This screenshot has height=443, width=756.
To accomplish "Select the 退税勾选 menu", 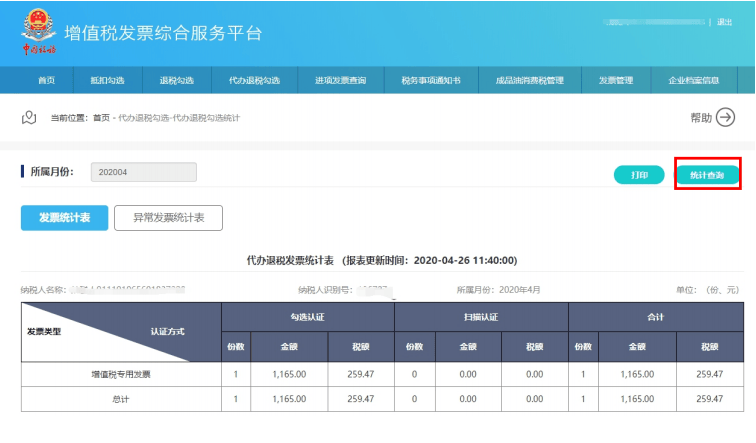I will point(176,80).
